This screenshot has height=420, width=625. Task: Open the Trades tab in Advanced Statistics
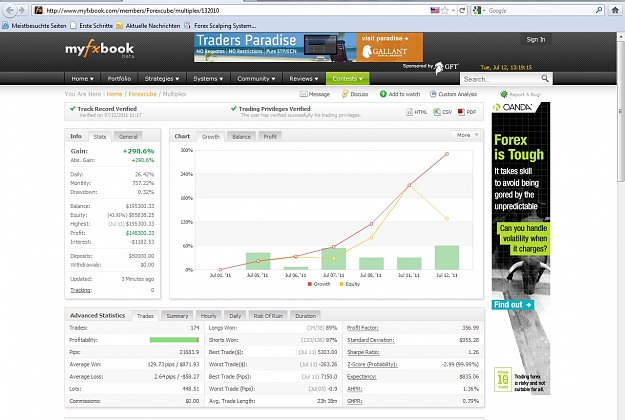point(145,316)
